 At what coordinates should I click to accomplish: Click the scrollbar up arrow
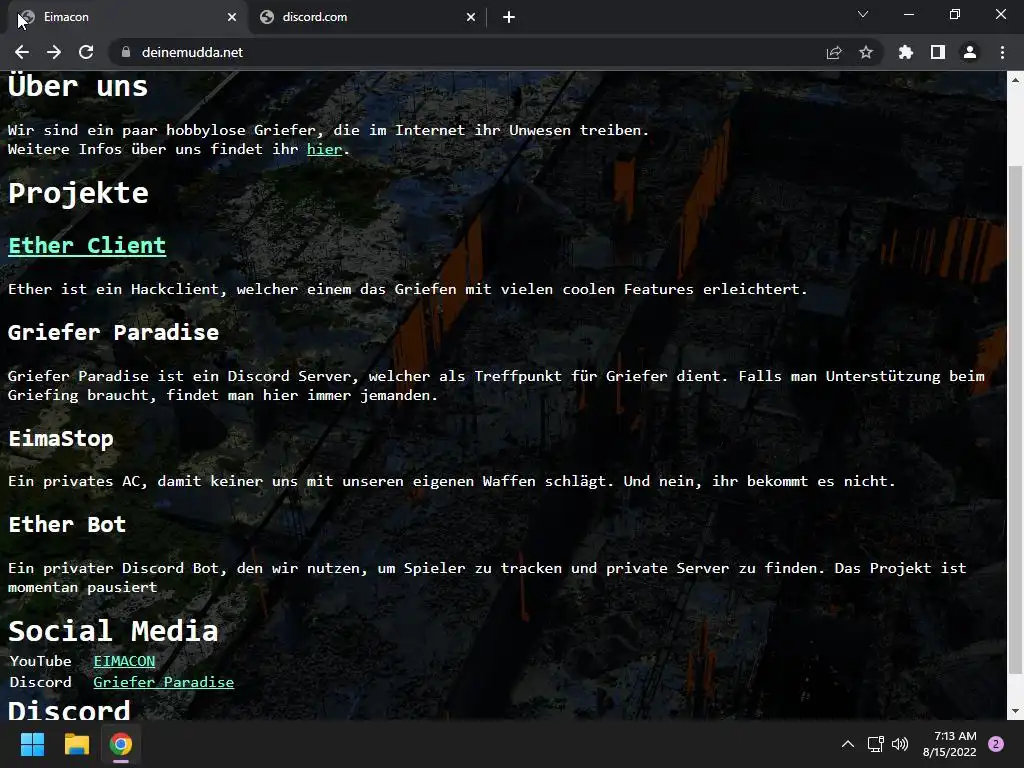coord(1015,80)
